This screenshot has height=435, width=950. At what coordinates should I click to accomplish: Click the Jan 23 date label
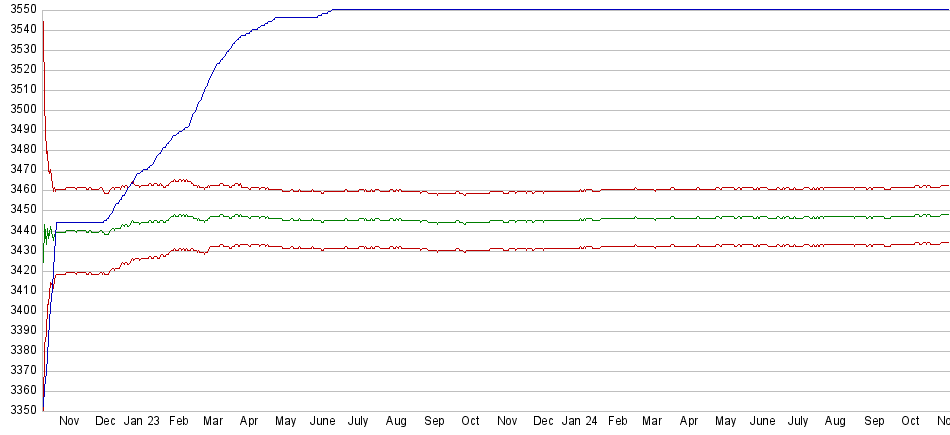tap(141, 422)
